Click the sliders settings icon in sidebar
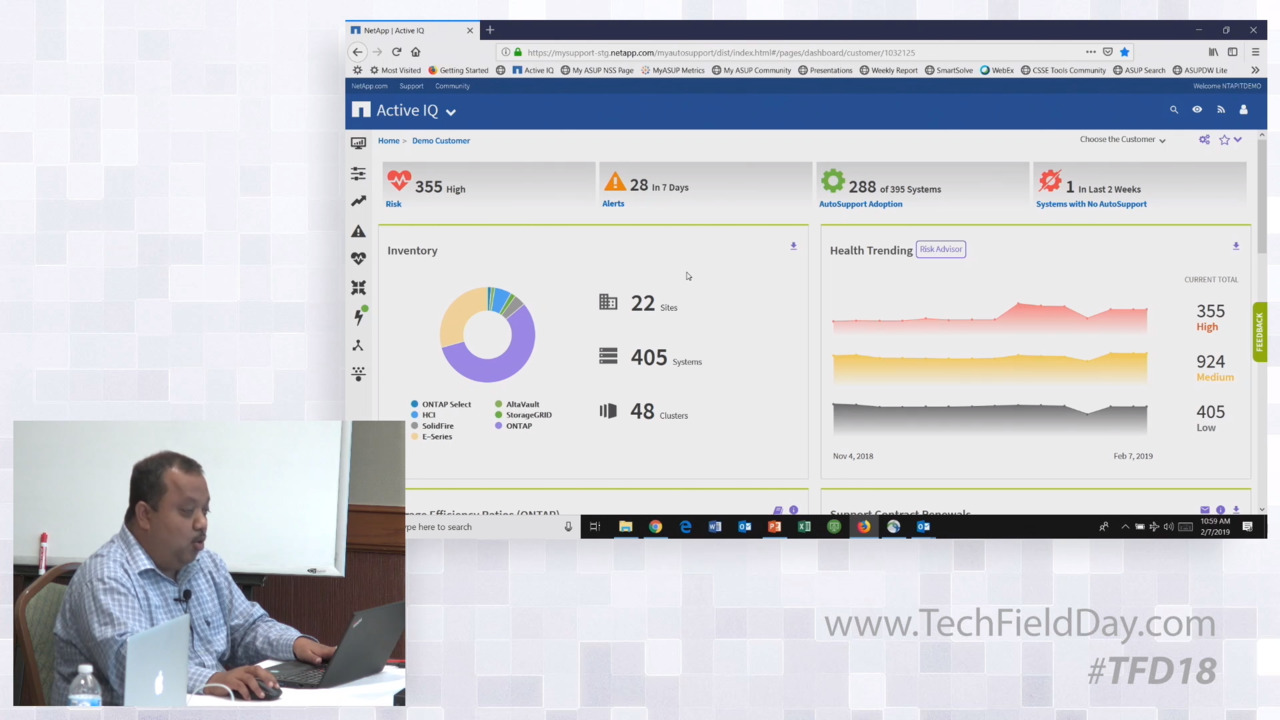The width and height of the screenshot is (1280, 720). pyautogui.click(x=358, y=174)
